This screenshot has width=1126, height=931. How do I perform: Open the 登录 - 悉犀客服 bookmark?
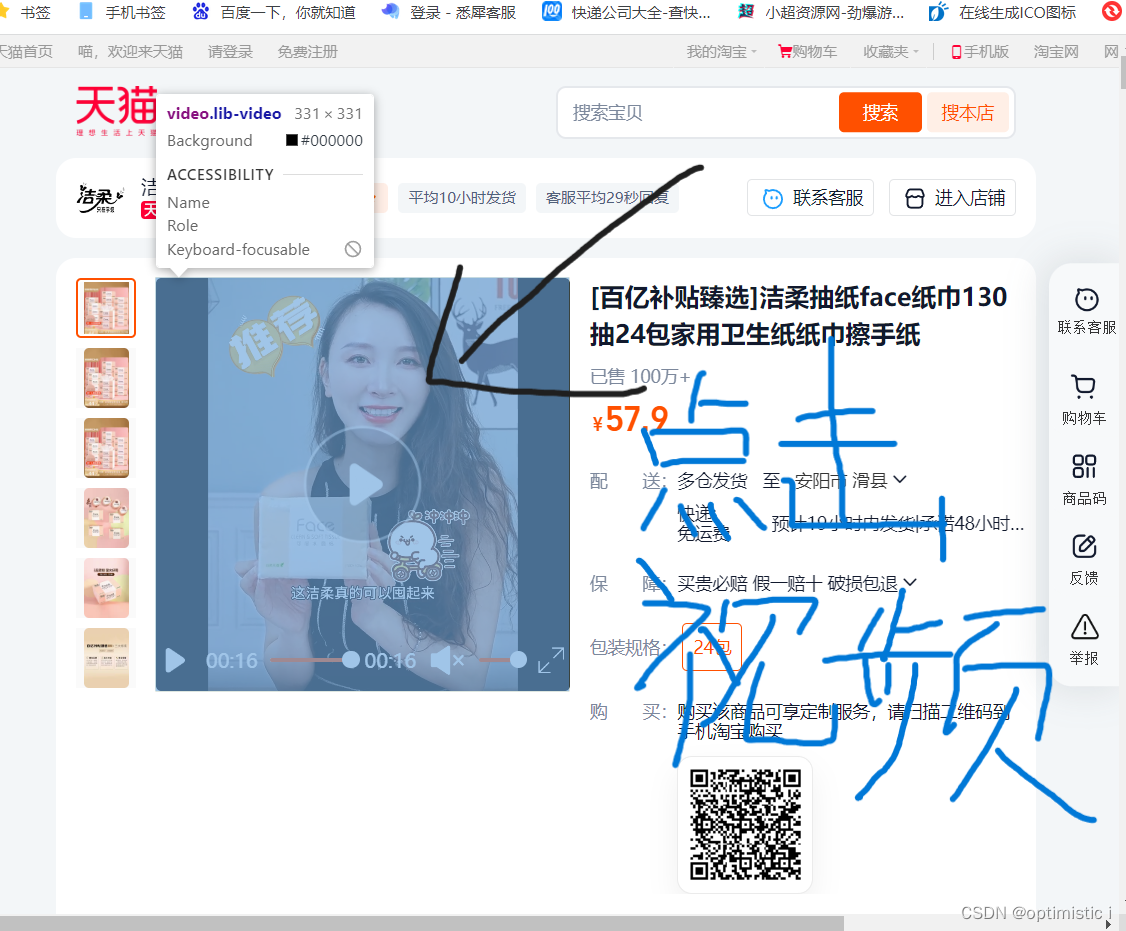450,12
